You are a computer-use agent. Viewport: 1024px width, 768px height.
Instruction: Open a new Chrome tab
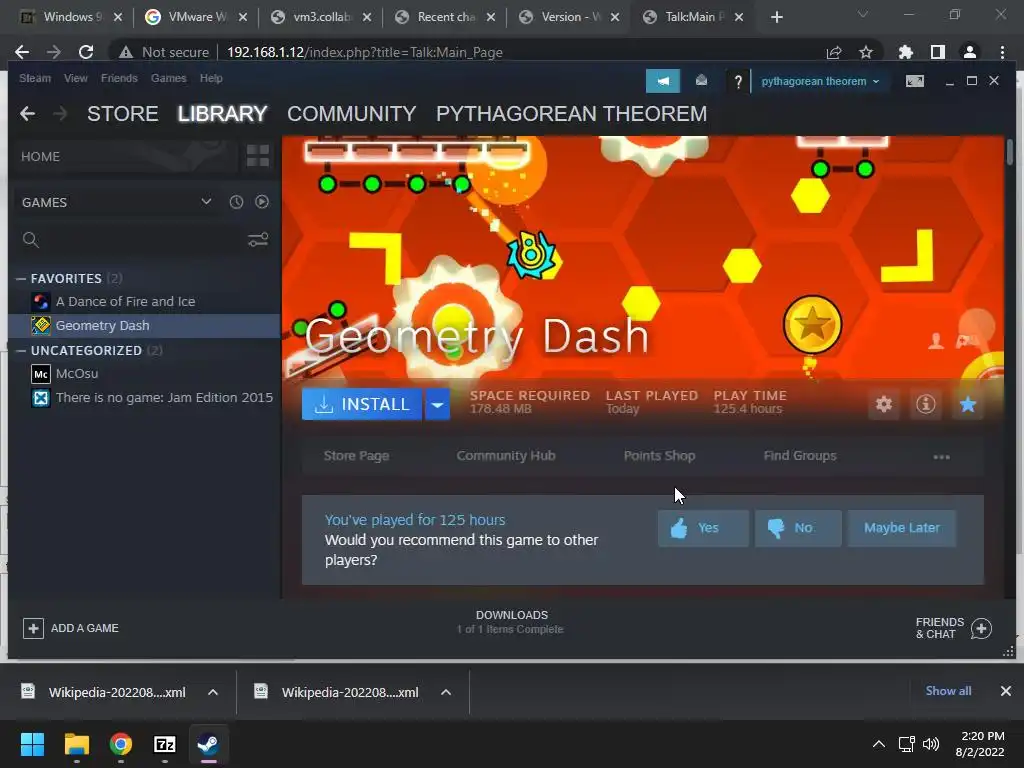tap(776, 18)
